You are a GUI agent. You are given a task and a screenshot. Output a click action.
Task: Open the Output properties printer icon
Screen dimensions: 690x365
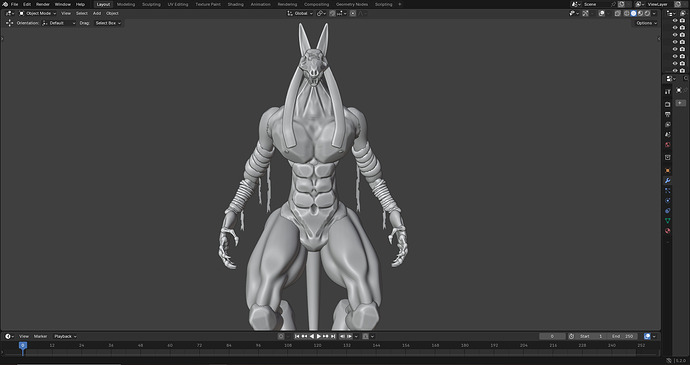pyautogui.click(x=668, y=114)
